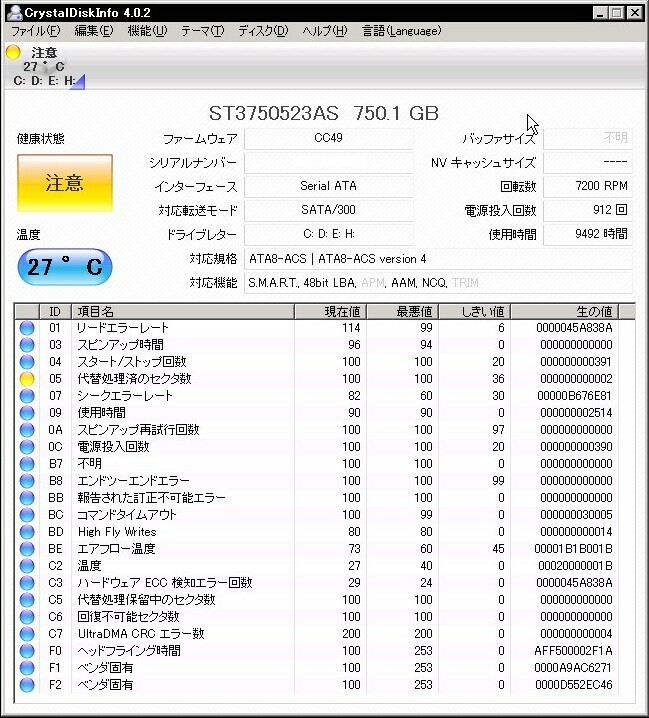Click the しきい値 column header

coord(475,312)
